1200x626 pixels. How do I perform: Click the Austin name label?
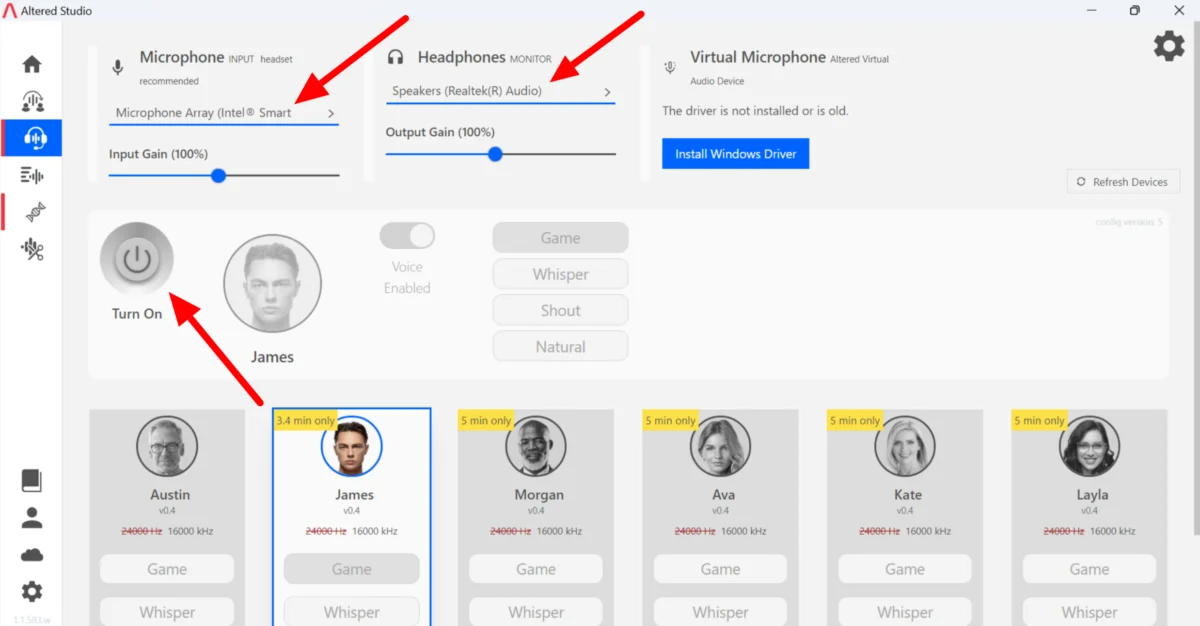click(170, 495)
